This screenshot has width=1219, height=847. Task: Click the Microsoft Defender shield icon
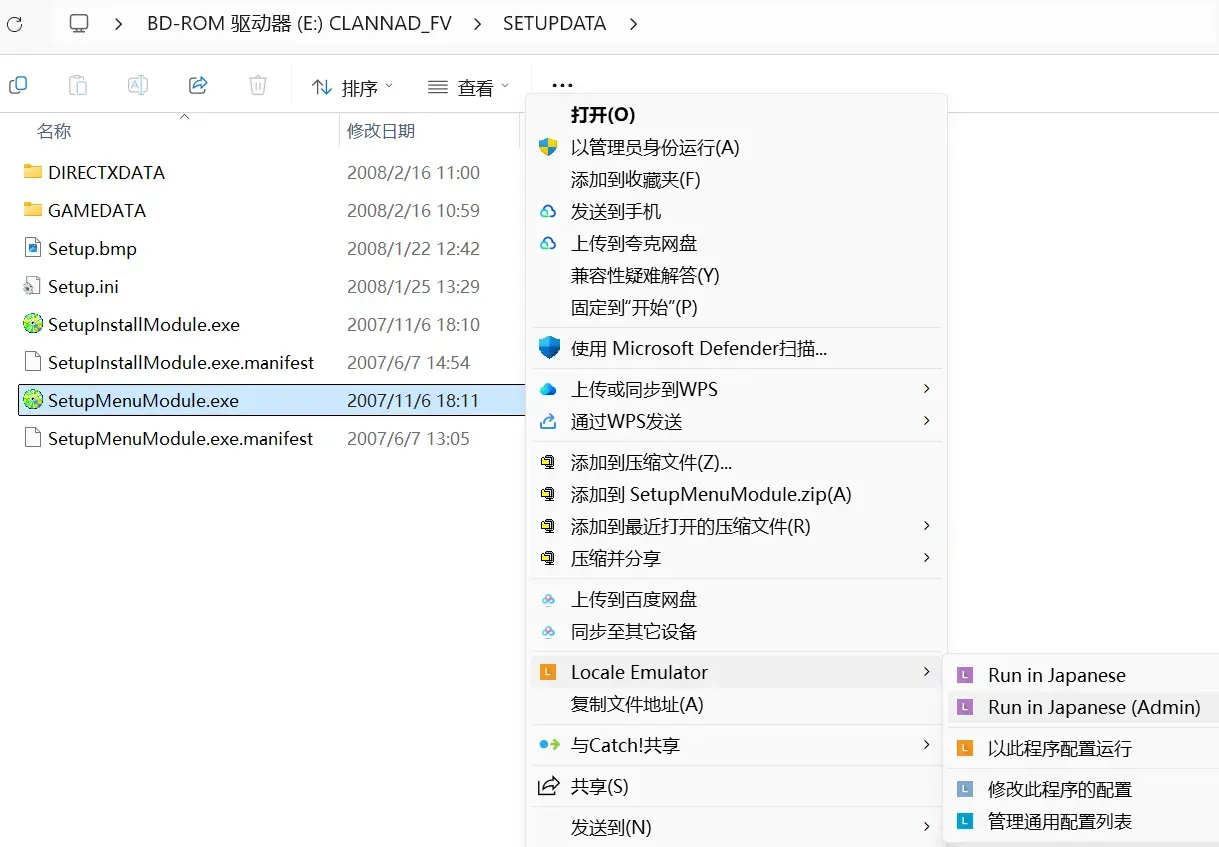549,348
